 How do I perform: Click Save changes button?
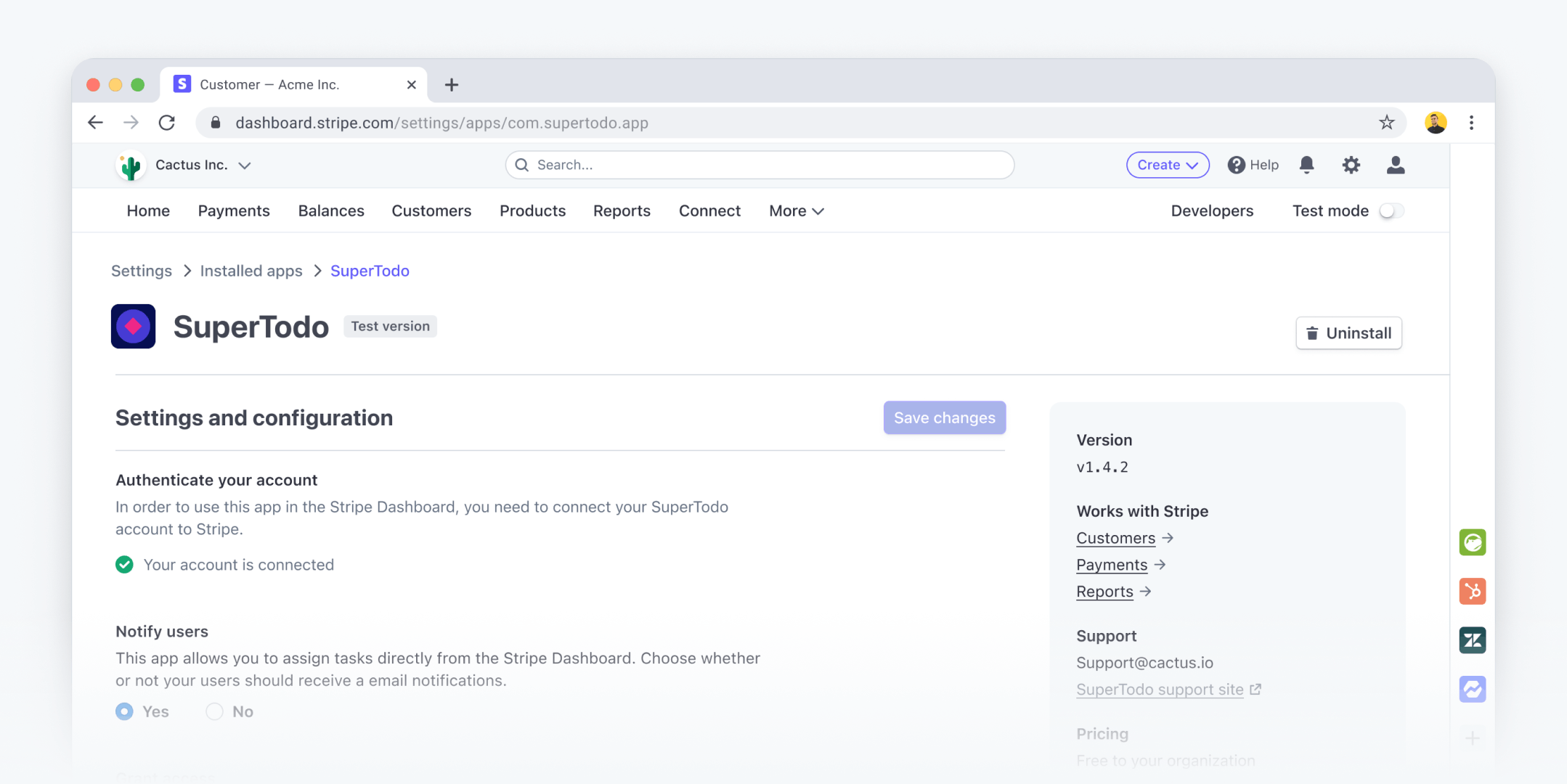tap(943, 417)
